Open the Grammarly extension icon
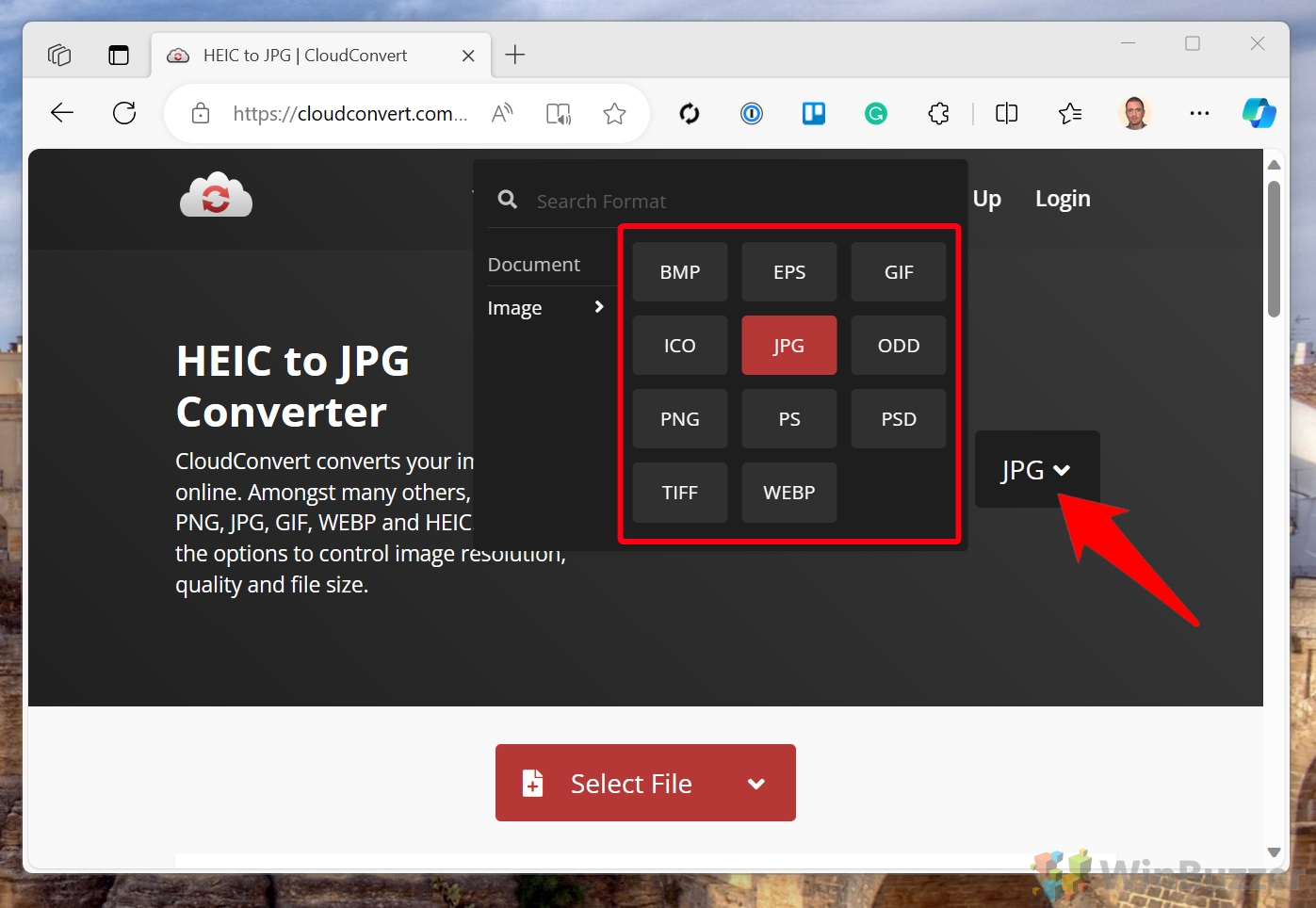1316x908 pixels. (x=876, y=114)
